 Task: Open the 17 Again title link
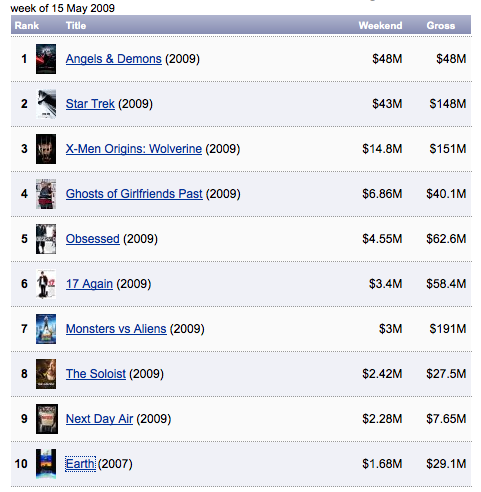pos(89,284)
